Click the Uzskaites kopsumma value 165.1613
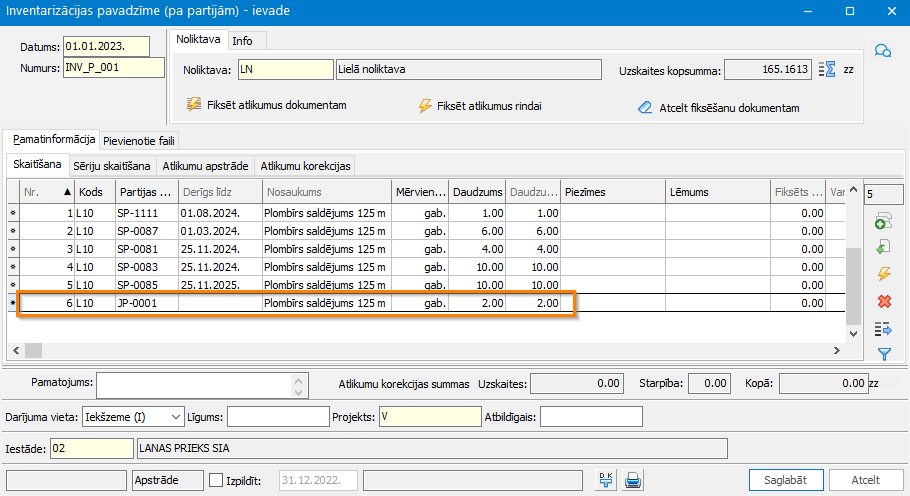This screenshot has width=910, height=496. 768,70
